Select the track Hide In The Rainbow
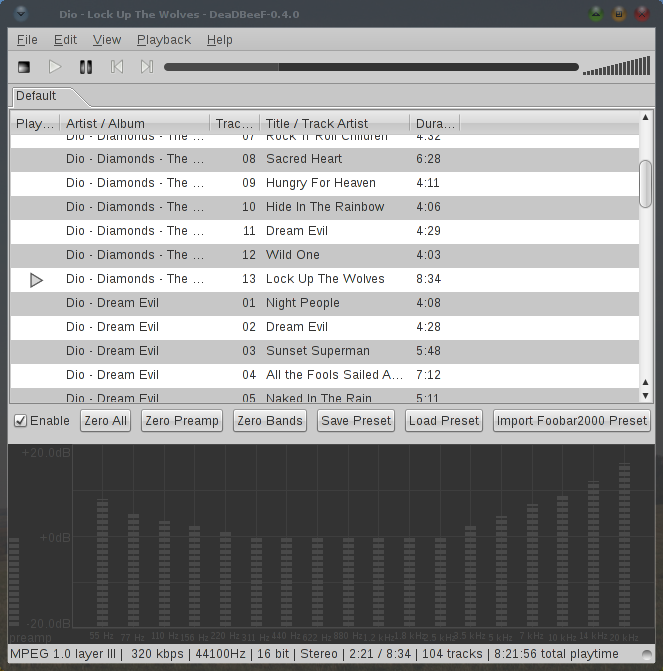Viewport: 663px width, 671px height. (324, 207)
